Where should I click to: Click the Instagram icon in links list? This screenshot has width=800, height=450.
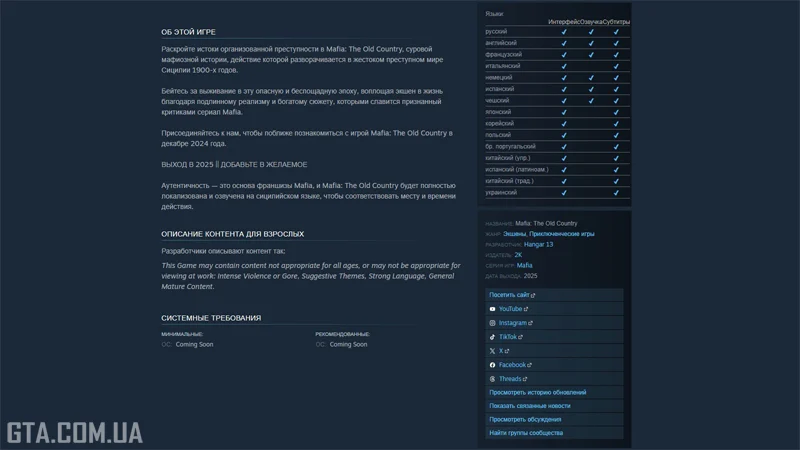click(492, 323)
